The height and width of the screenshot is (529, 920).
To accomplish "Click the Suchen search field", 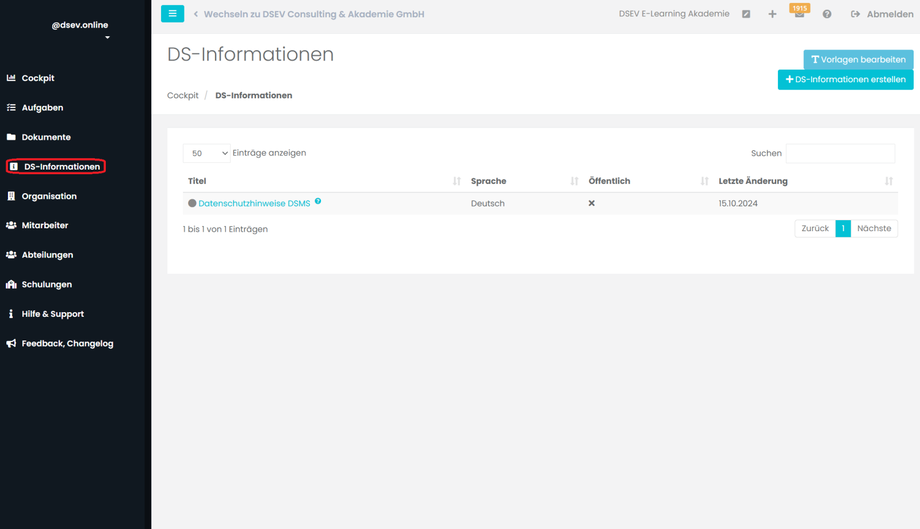I will click(x=840, y=153).
